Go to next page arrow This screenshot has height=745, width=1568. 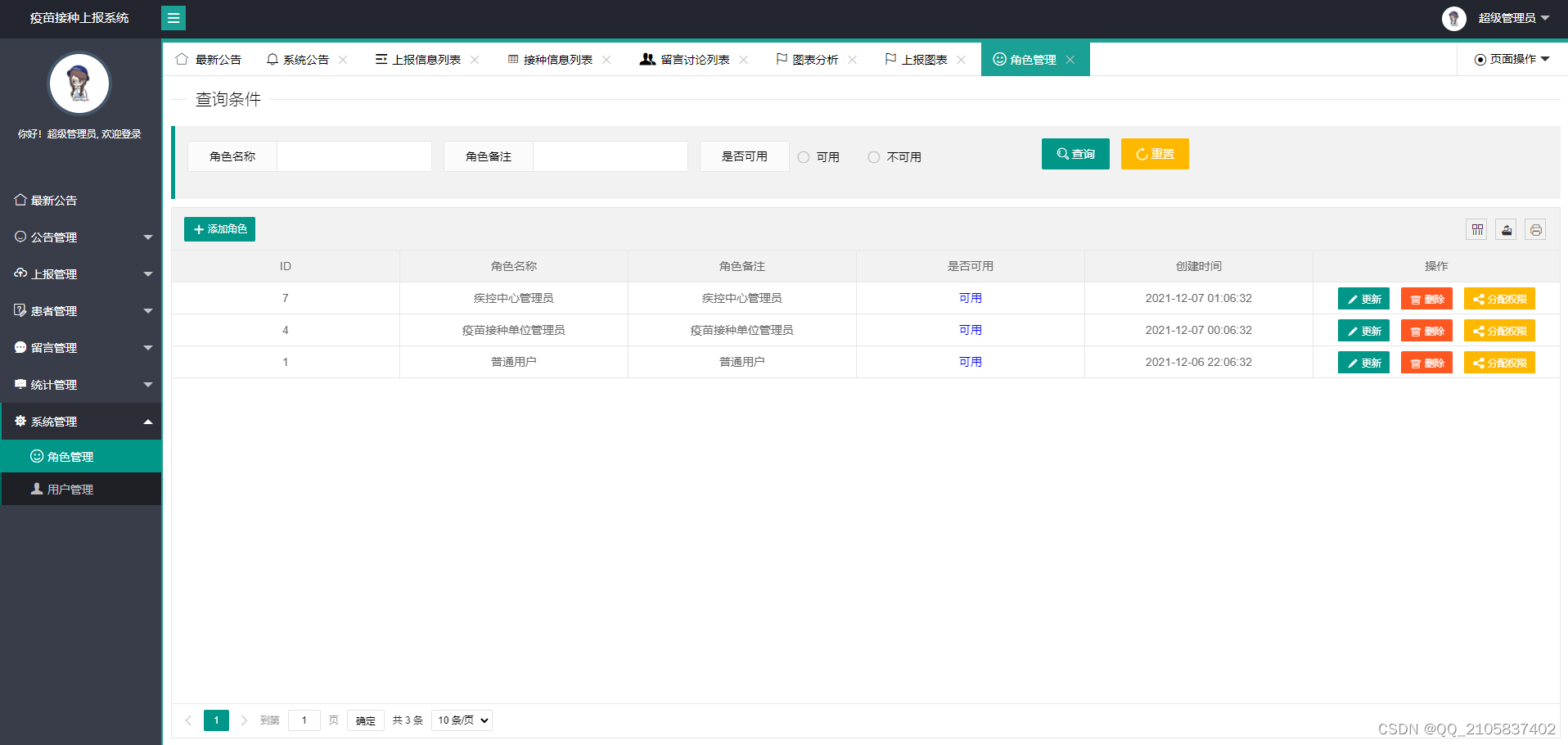244,720
